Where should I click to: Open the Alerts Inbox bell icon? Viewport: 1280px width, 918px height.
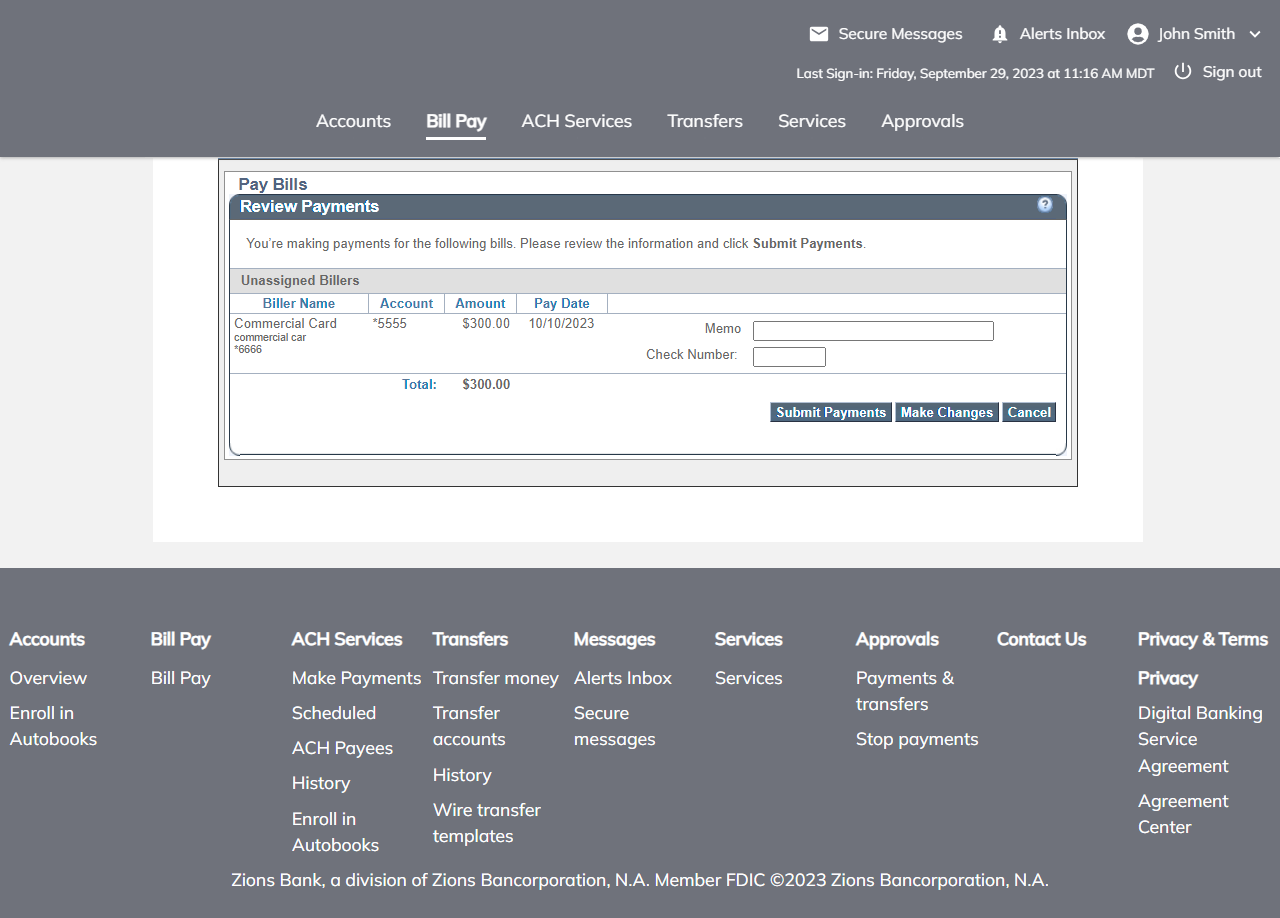point(999,34)
